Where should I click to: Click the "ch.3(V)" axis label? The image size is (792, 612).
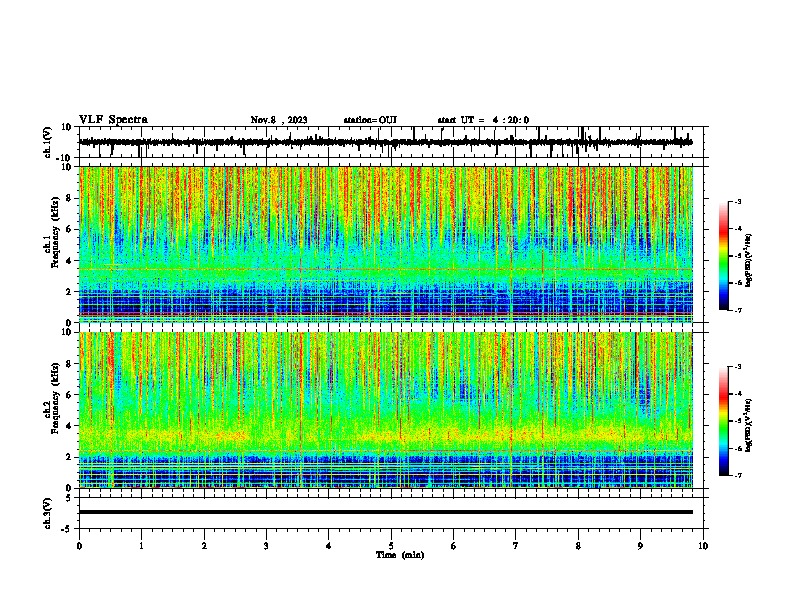tap(47, 513)
